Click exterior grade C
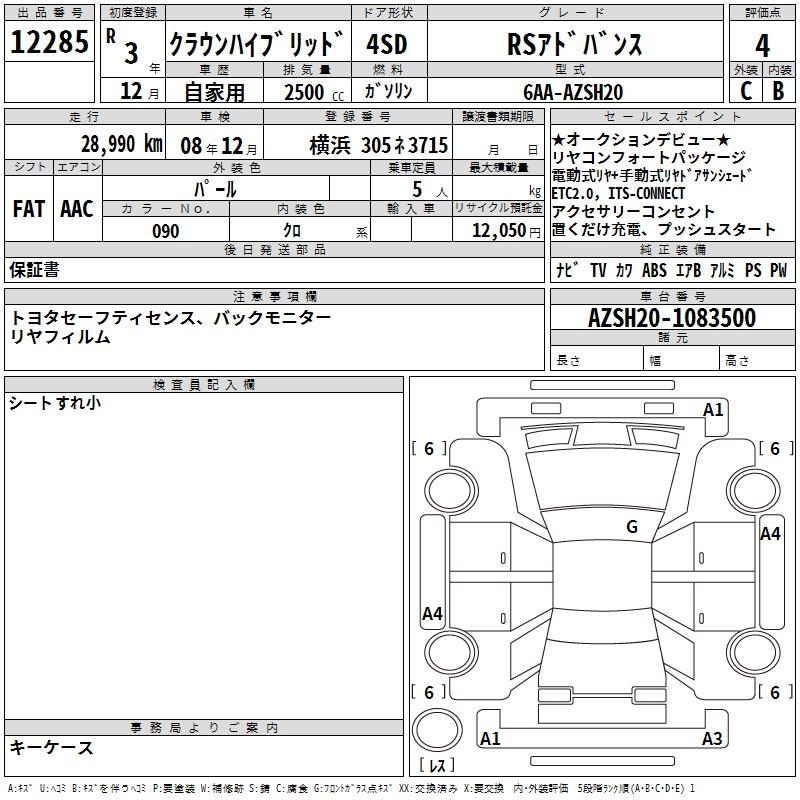This screenshot has height=800, width=800. [x=746, y=90]
